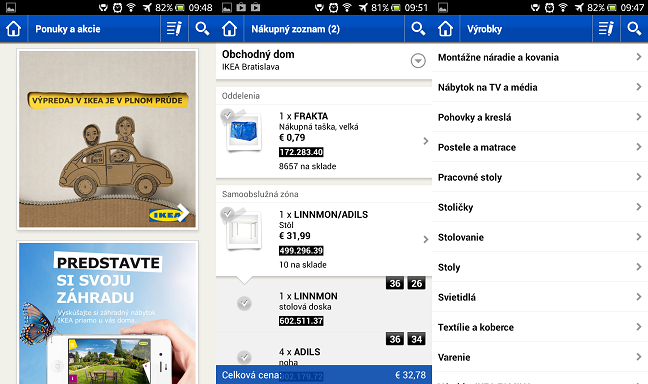648x384 pixels.
Task: Tap the 10 na sklade stock text
Action: (x=303, y=265)
